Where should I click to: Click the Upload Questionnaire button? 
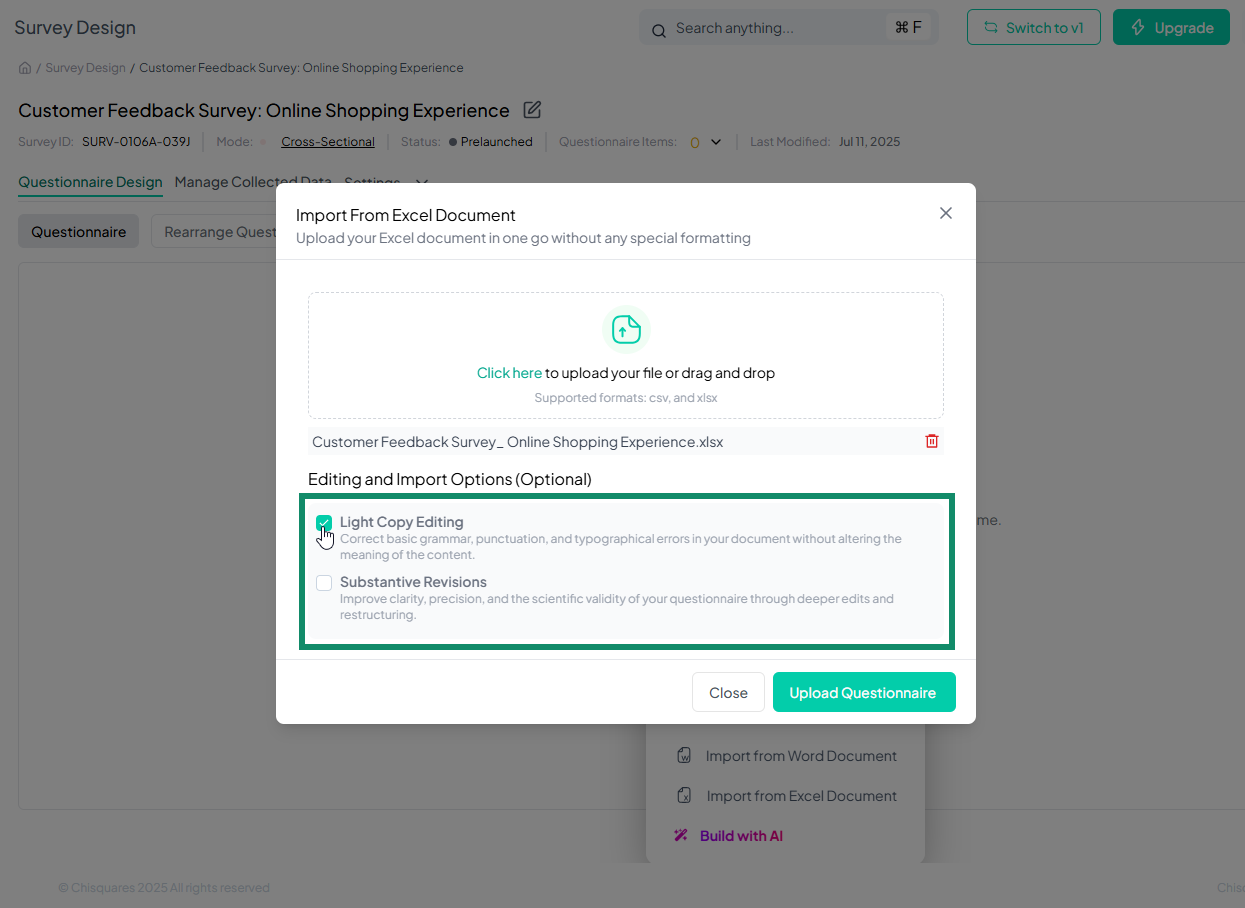(x=863, y=693)
